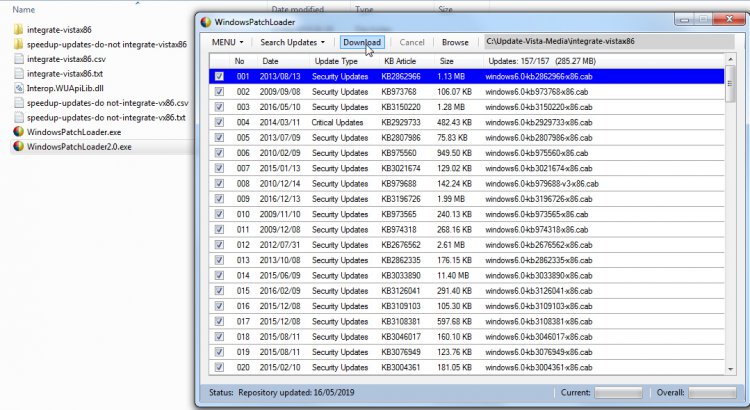Select the row windows6.0-kb3046017-x86.cab
750x410 pixels.
click(x=467, y=337)
